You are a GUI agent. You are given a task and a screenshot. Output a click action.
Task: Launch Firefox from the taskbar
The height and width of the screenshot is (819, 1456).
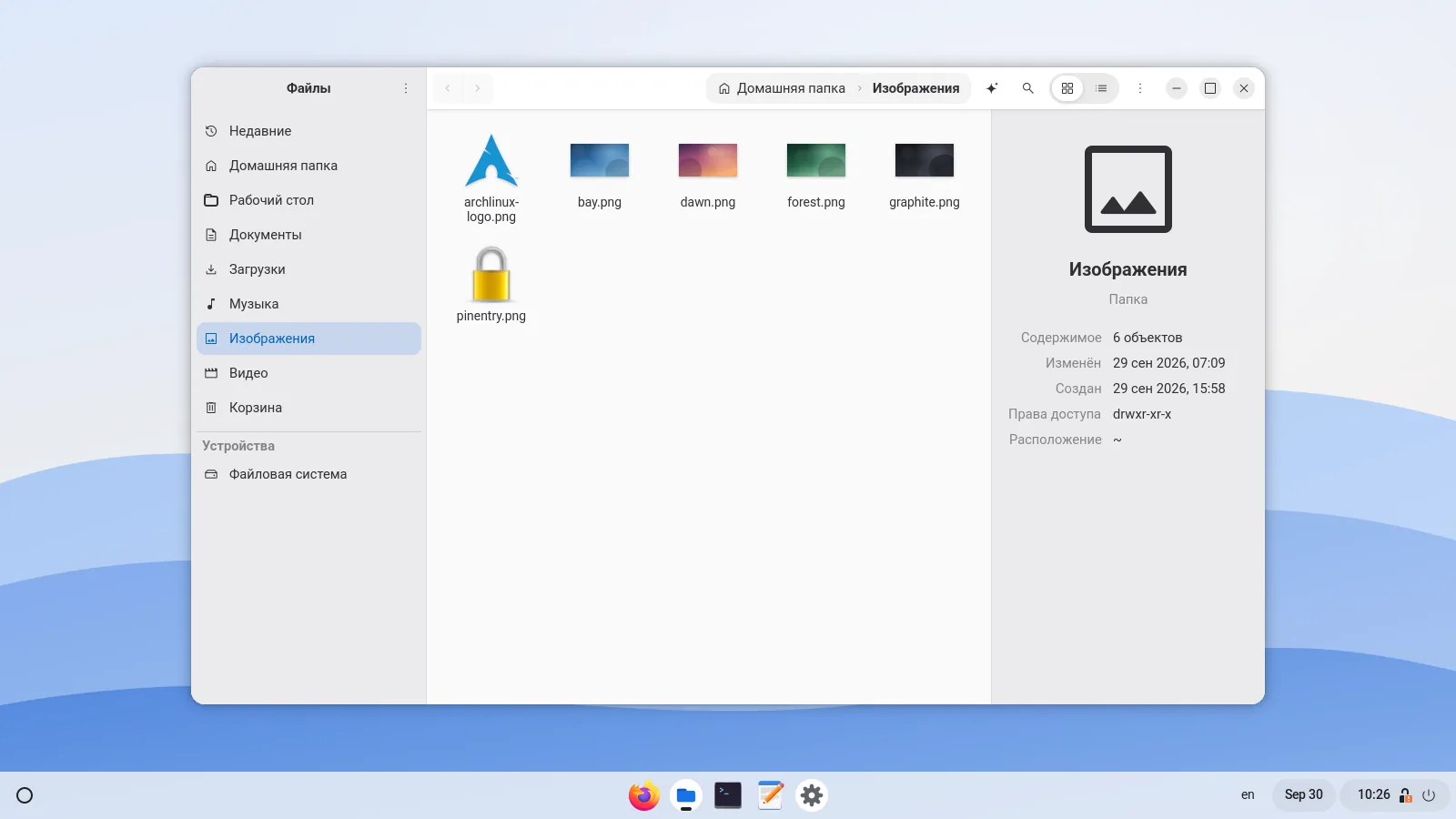644,795
